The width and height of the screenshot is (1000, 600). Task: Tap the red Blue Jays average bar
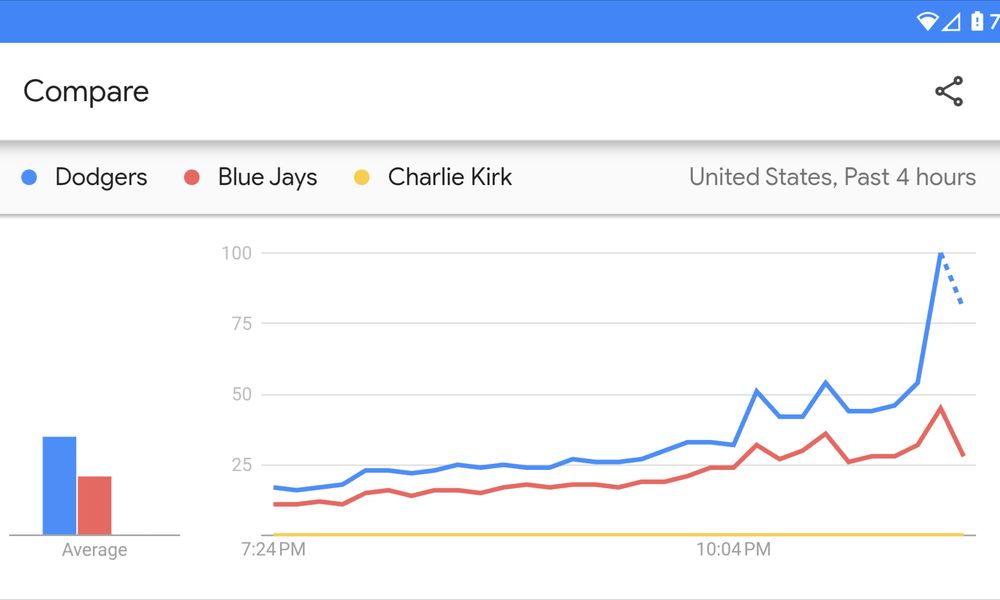pyautogui.click(x=94, y=505)
